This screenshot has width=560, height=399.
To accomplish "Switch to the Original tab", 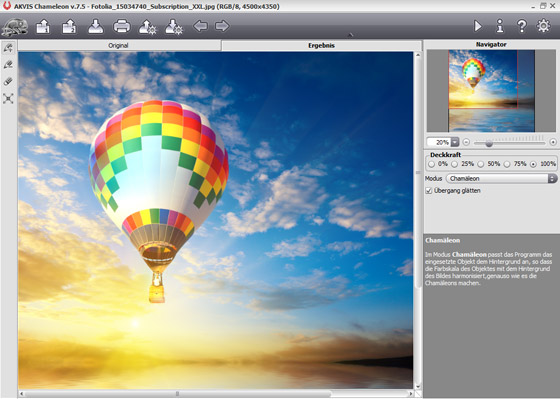I will [x=119, y=45].
